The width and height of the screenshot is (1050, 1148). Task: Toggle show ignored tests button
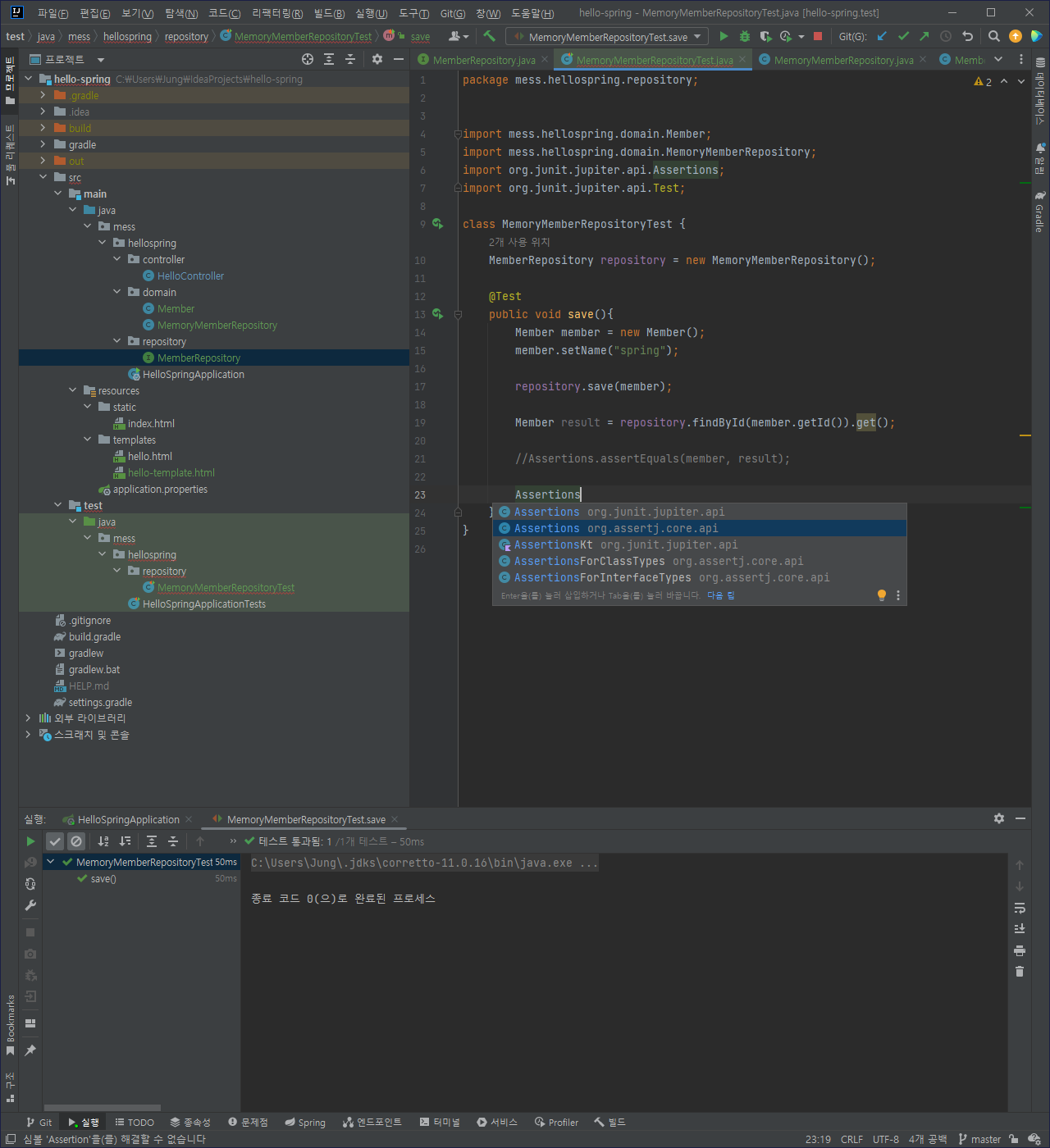click(x=76, y=841)
